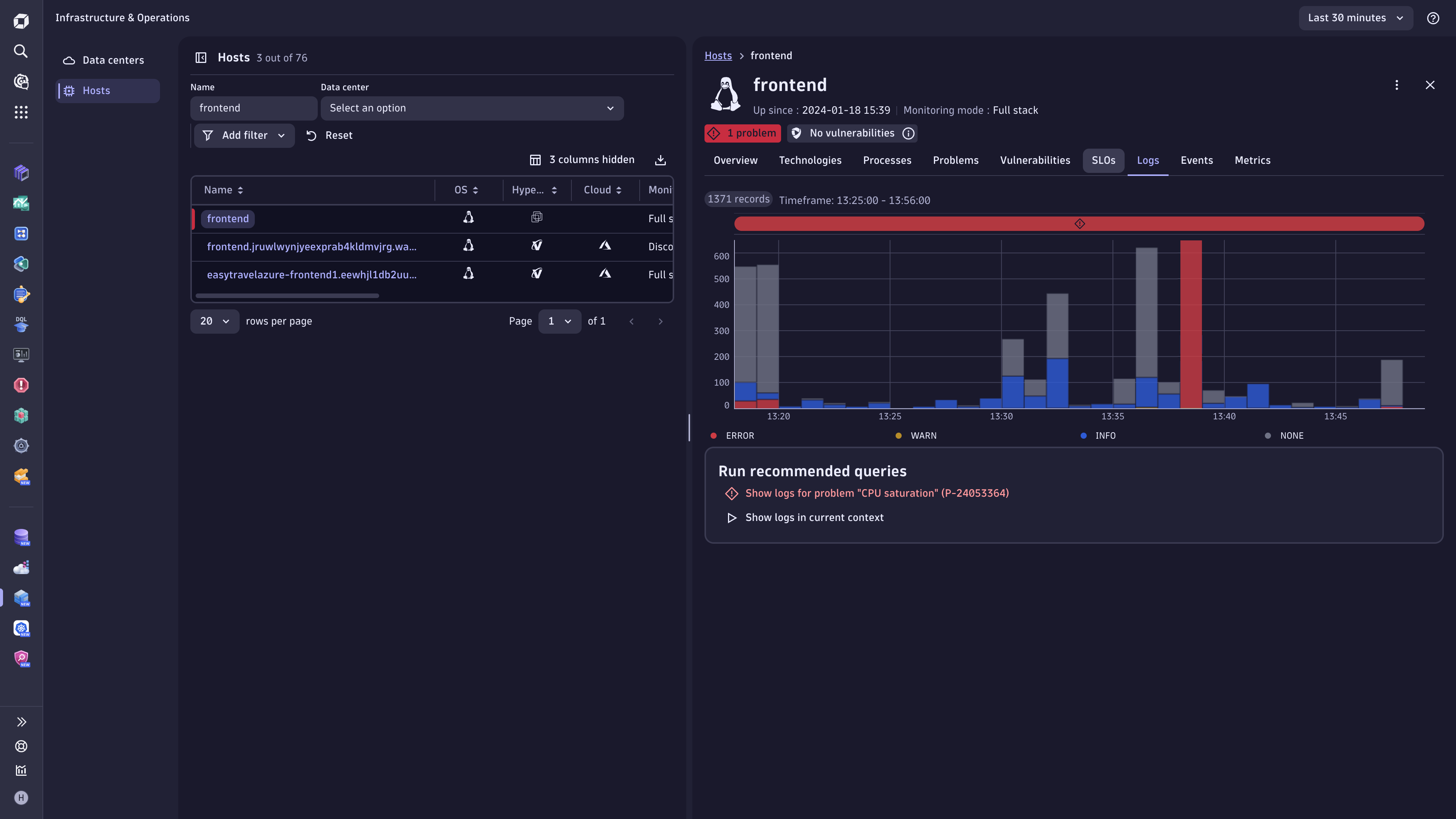Viewport: 1456px width, 819px height.
Task: Switch to the Vulnerabilities tab
Action: [x=1035, y=160]
